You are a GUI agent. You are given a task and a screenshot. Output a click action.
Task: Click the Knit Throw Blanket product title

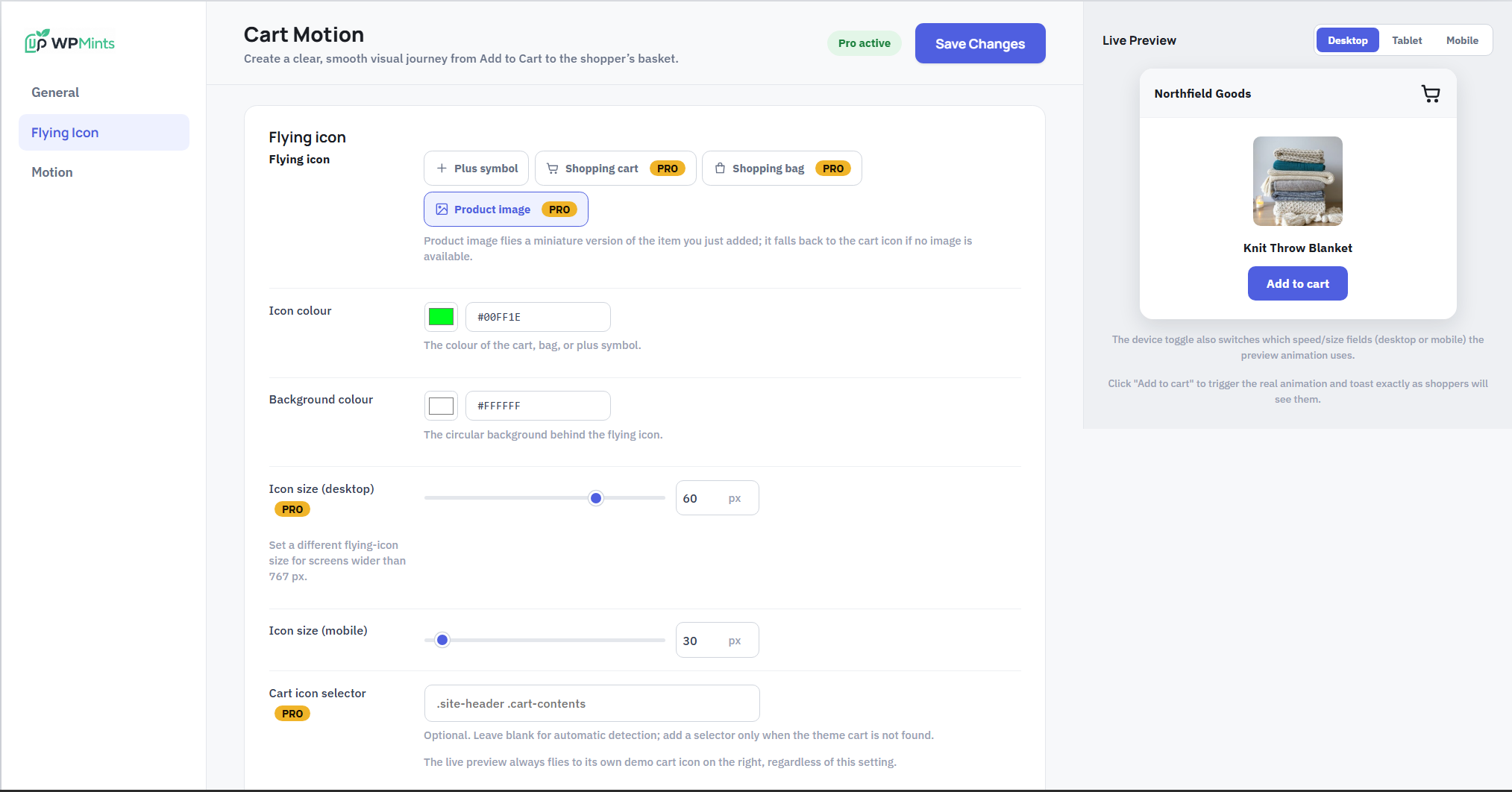click(x=1297, y=248)
